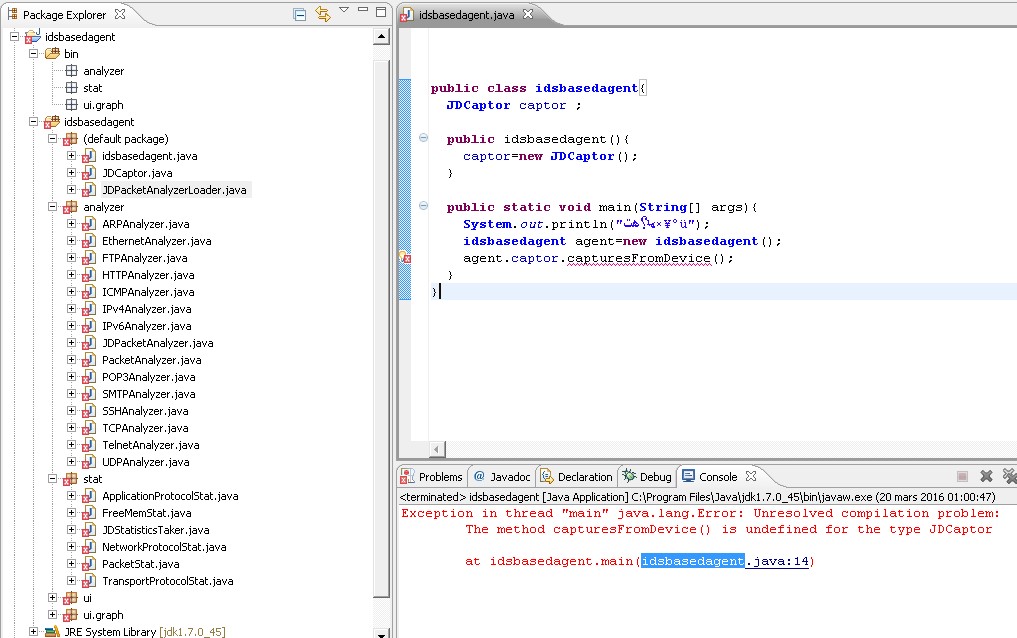Screen dimensions: 1017x638
Task: Close the Package Explorer view tab
Action: pyautogui.click(x=120, y=15)
